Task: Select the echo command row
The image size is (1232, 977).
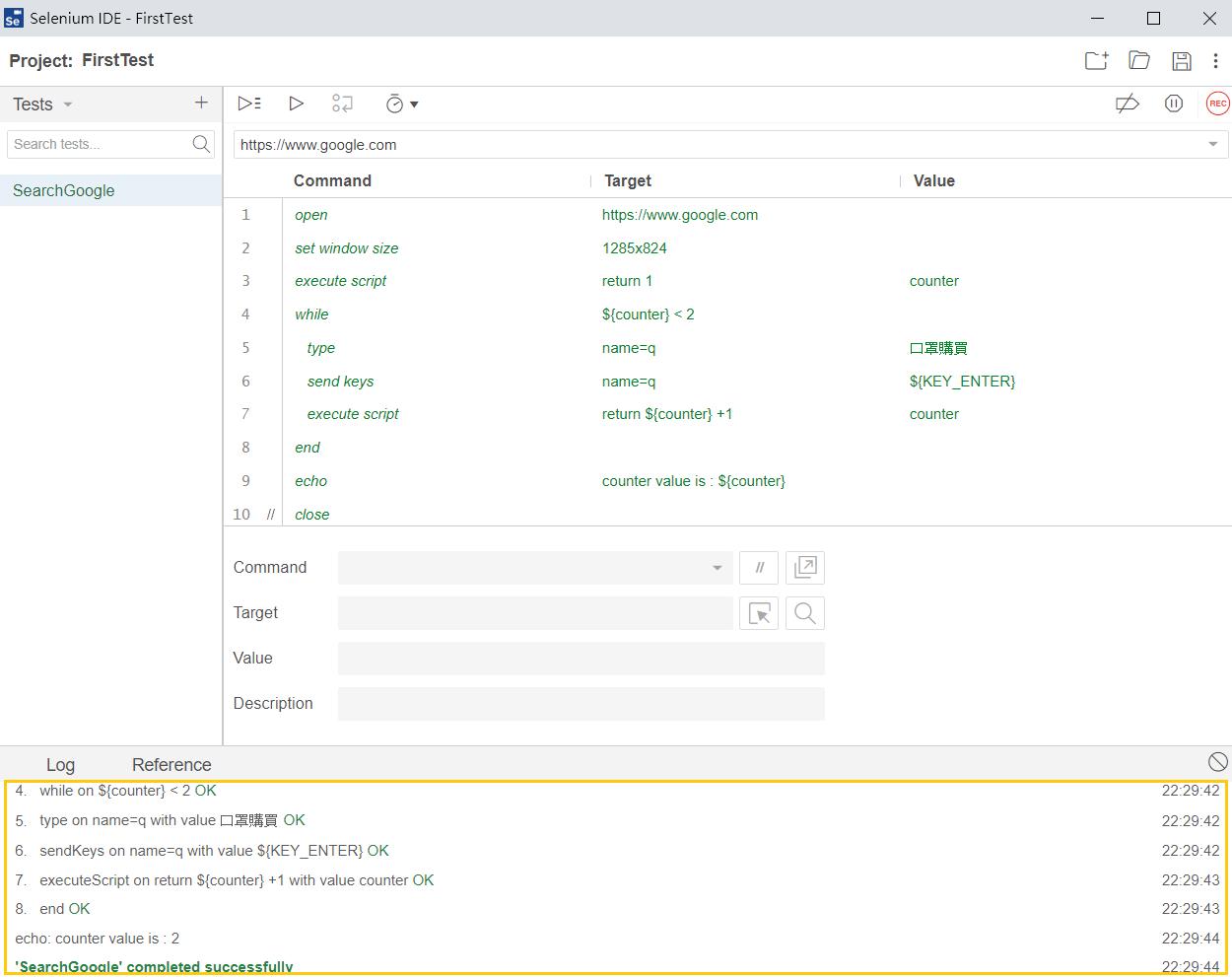Action: coord(727,481)
